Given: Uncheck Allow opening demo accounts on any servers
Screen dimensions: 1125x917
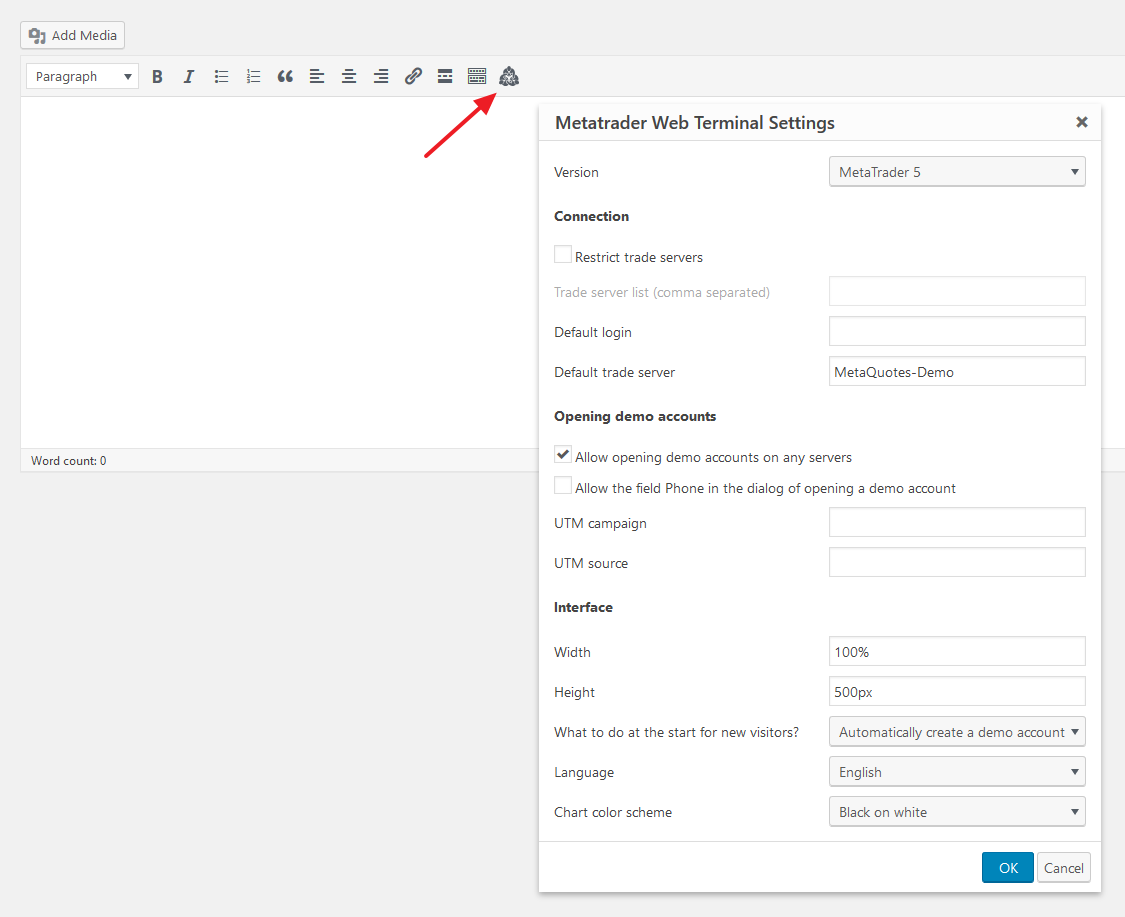Looking at the screenshot, I should pyautogui.click(x=563, y=455).
